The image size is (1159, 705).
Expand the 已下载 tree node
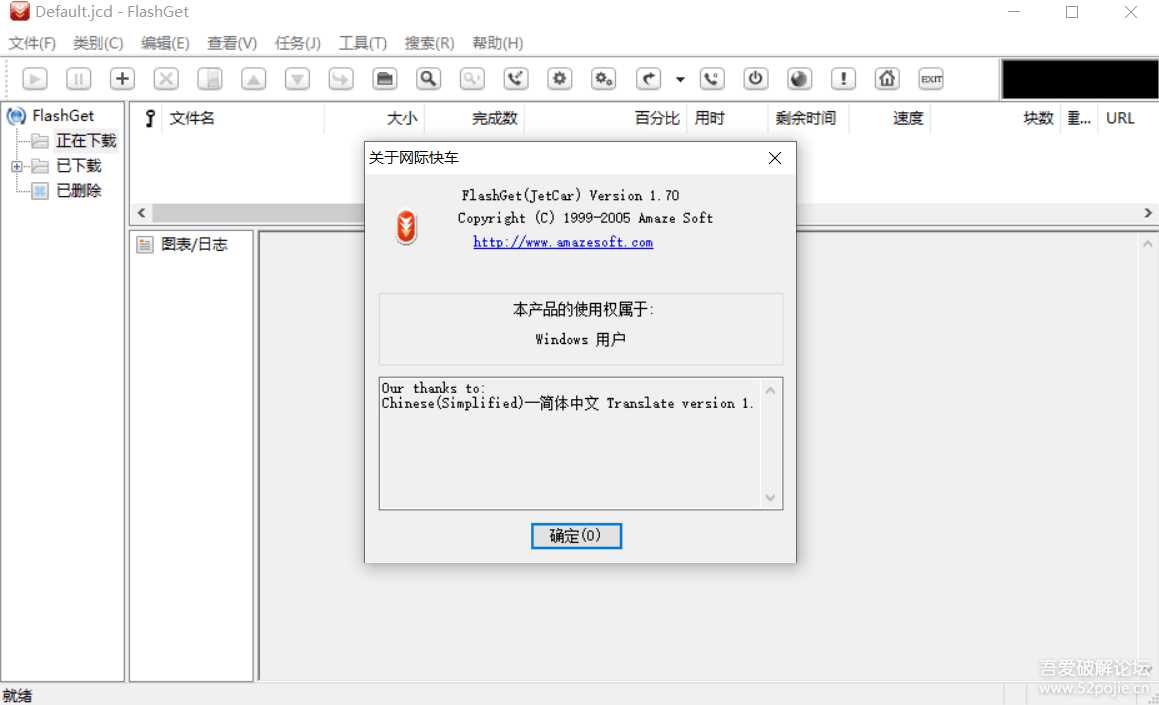pos(17,166)
